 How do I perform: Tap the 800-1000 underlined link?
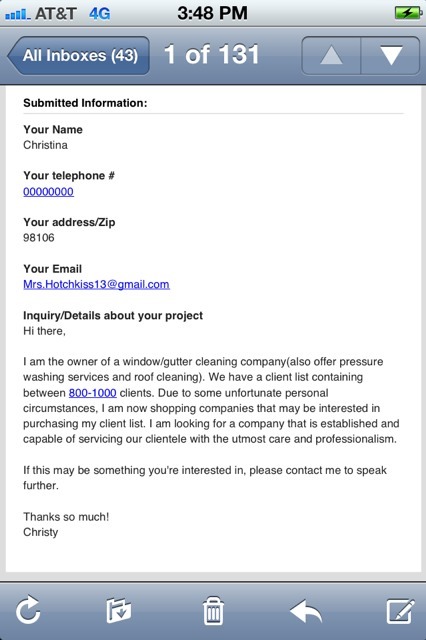pyautogui.click(x=93, y=393)
